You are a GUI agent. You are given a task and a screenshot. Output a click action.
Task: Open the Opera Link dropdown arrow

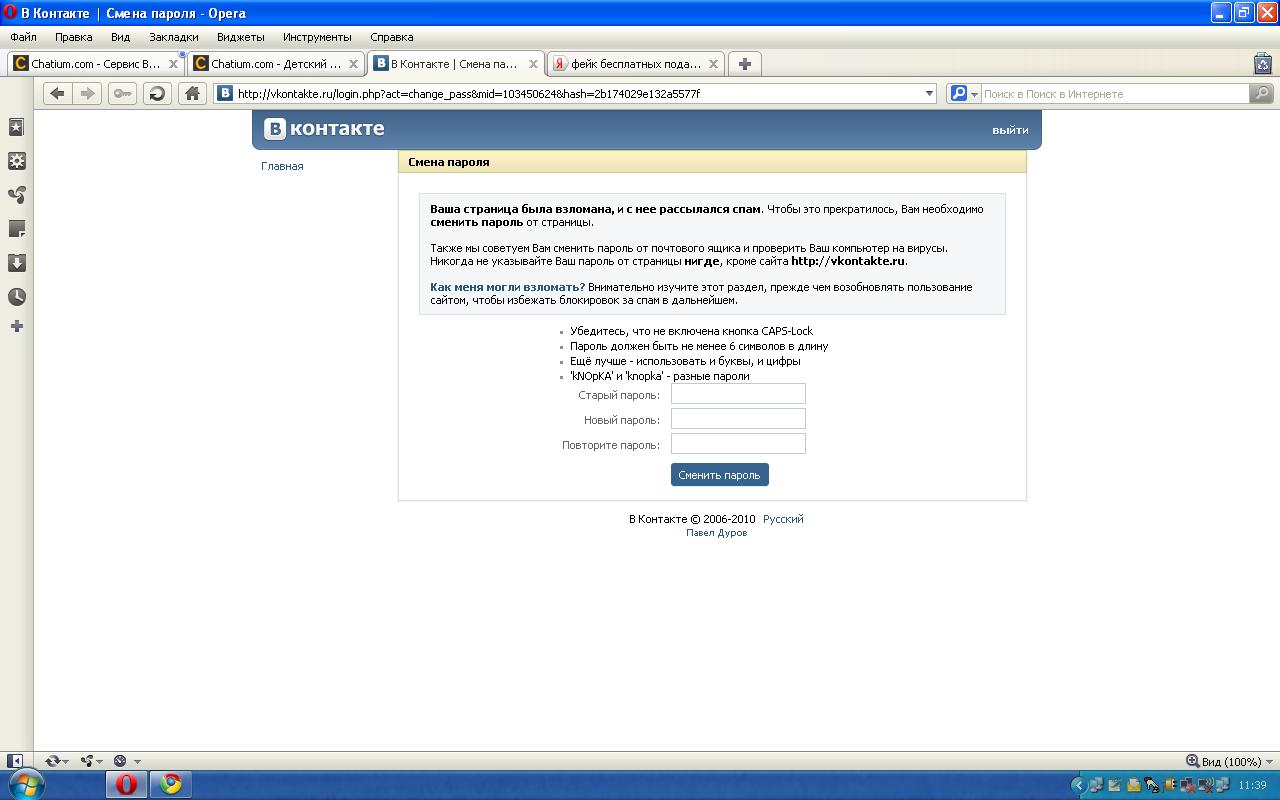[x=67, y=762]
